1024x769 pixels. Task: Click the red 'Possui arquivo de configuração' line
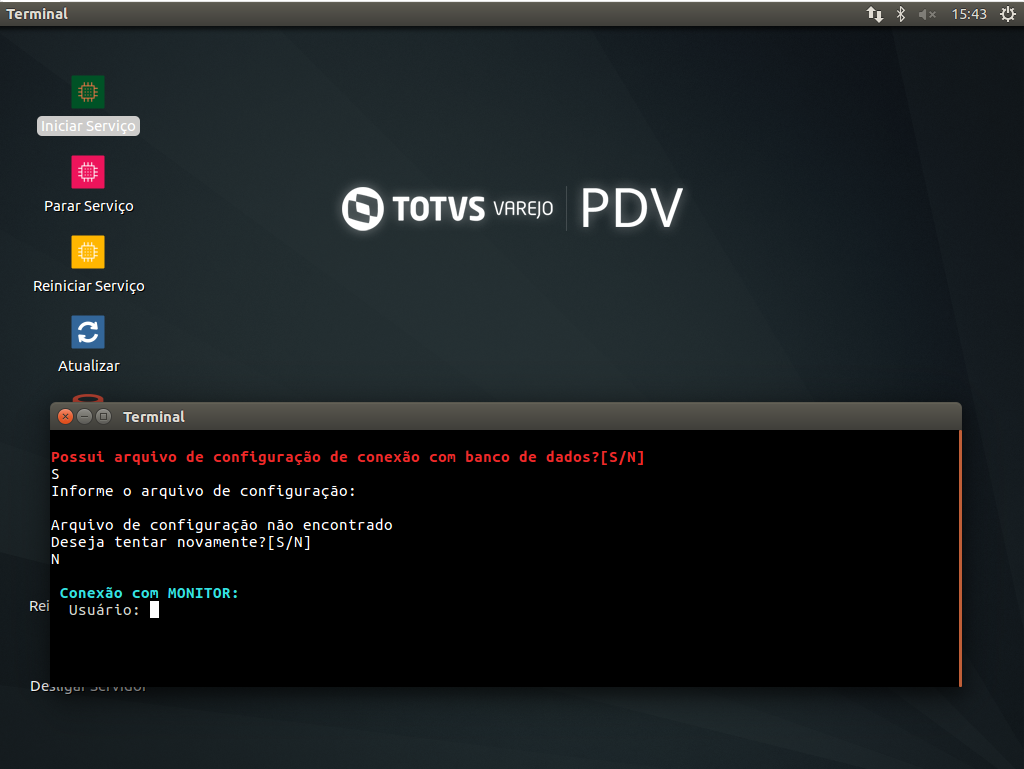[x=348, y=457]
